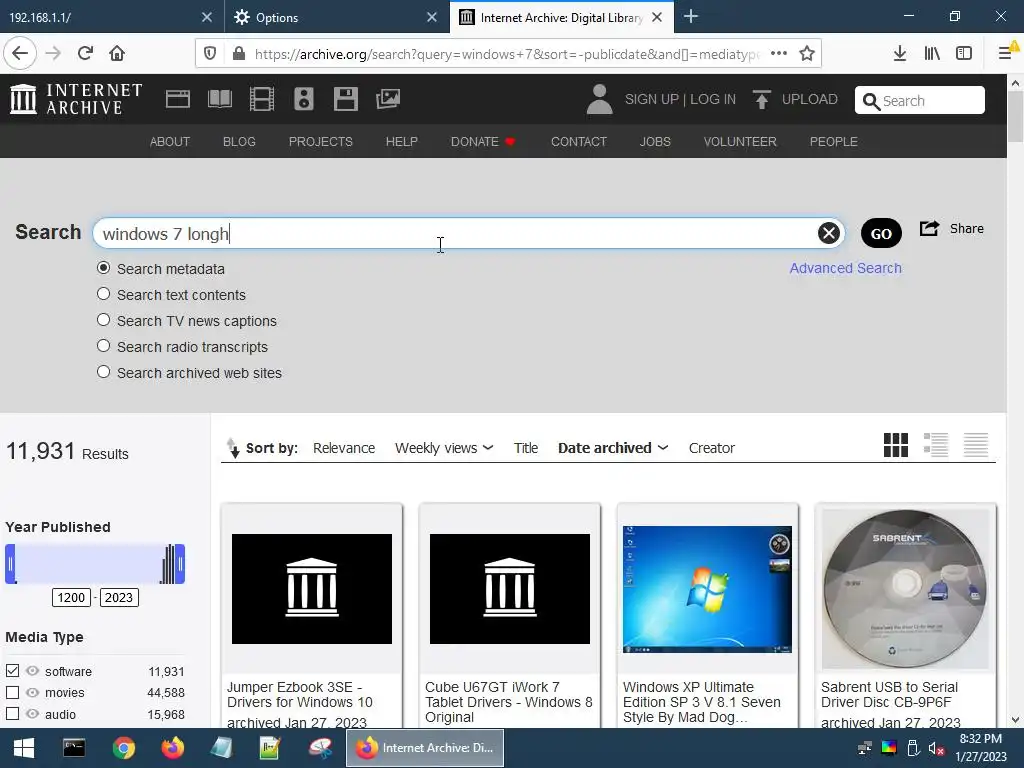The height and width of the screenshot is (768, 1024).
Task: Go back in browser history
Action: tap(20, 54)
